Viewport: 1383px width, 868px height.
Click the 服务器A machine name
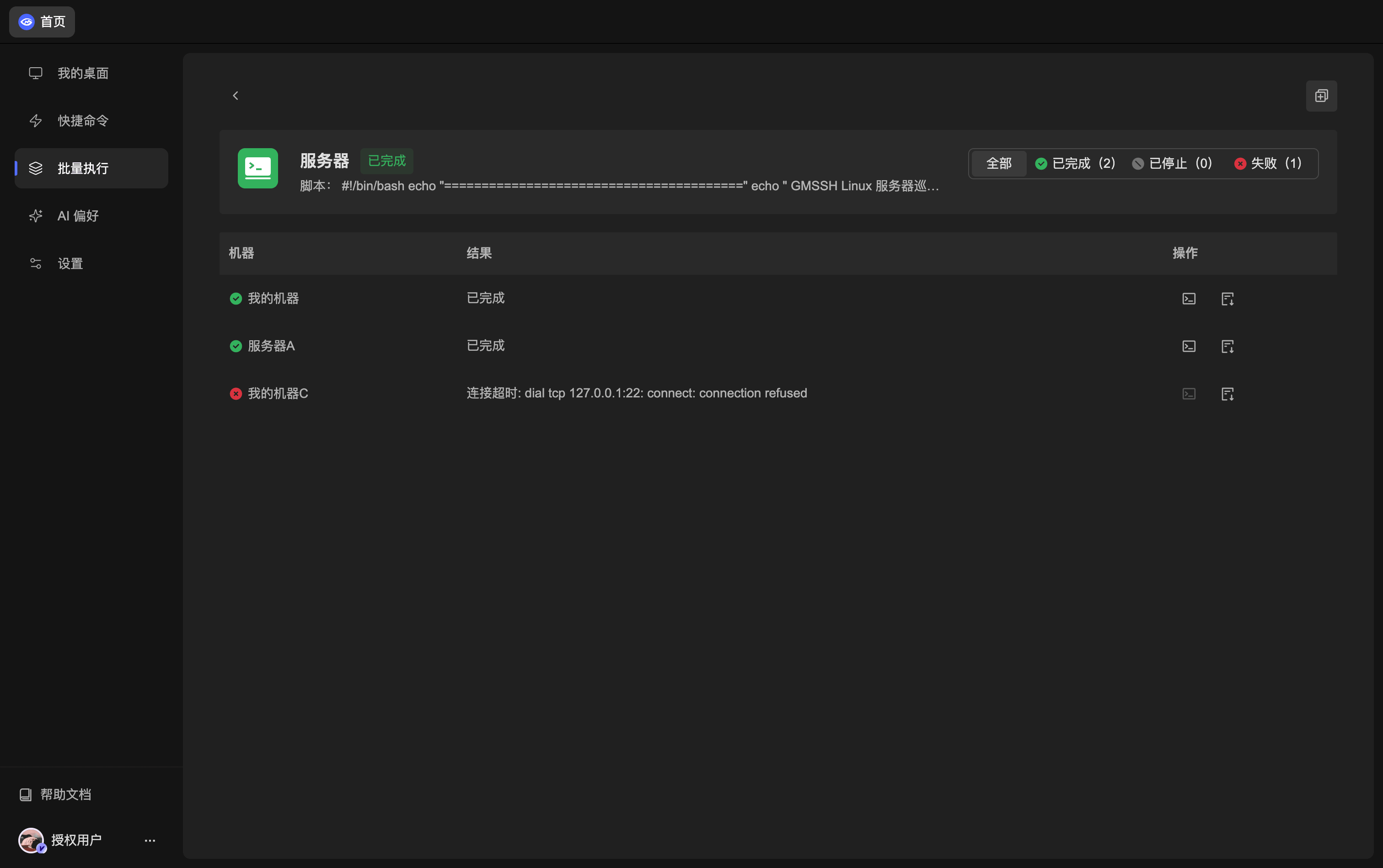pos(271,346)
